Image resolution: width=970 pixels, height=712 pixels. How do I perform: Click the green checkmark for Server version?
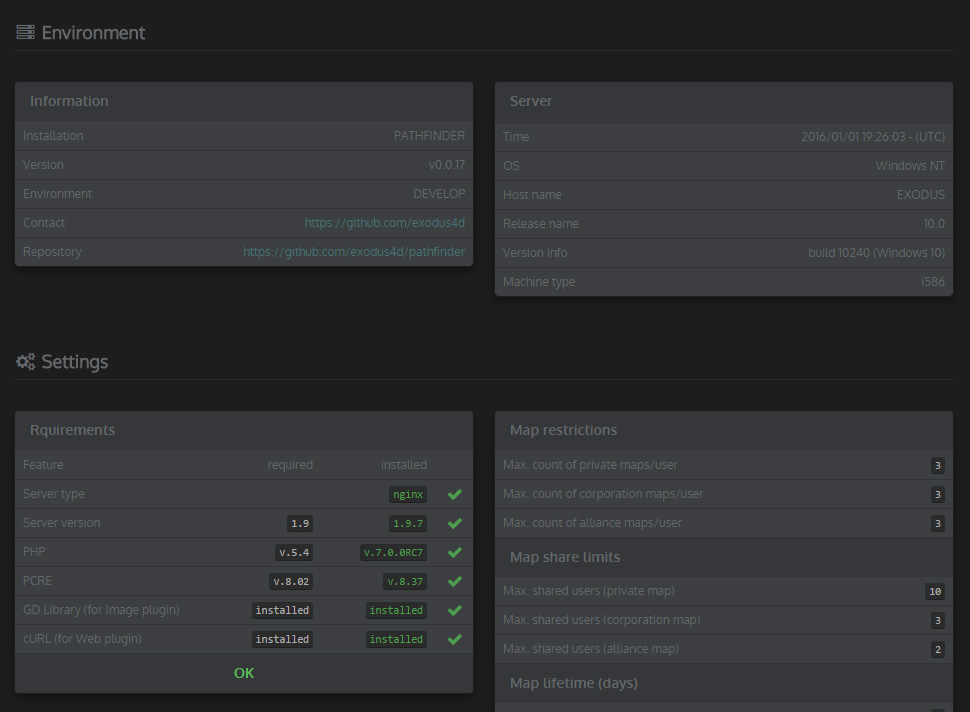455,523
